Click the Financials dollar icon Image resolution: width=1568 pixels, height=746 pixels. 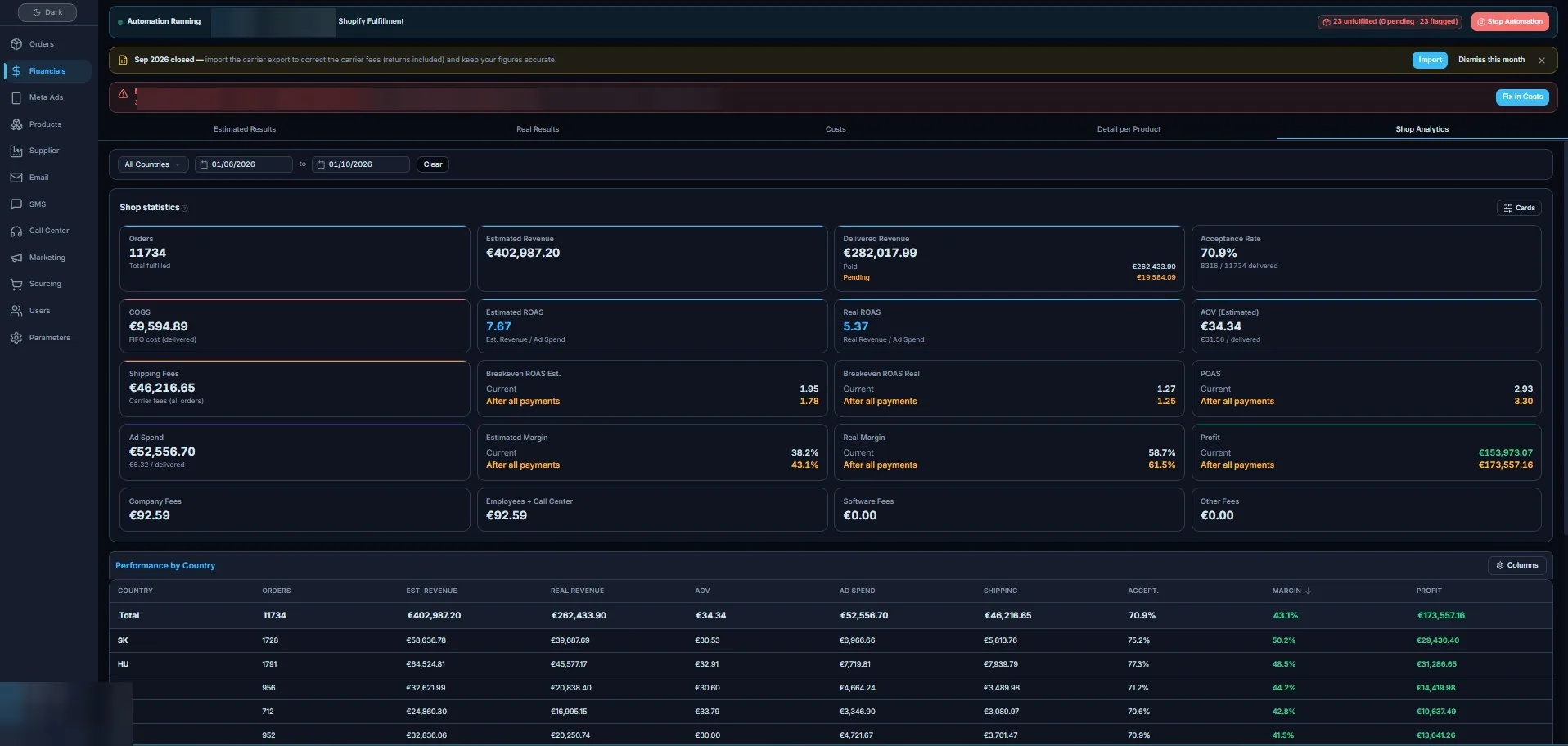point(16,71)
